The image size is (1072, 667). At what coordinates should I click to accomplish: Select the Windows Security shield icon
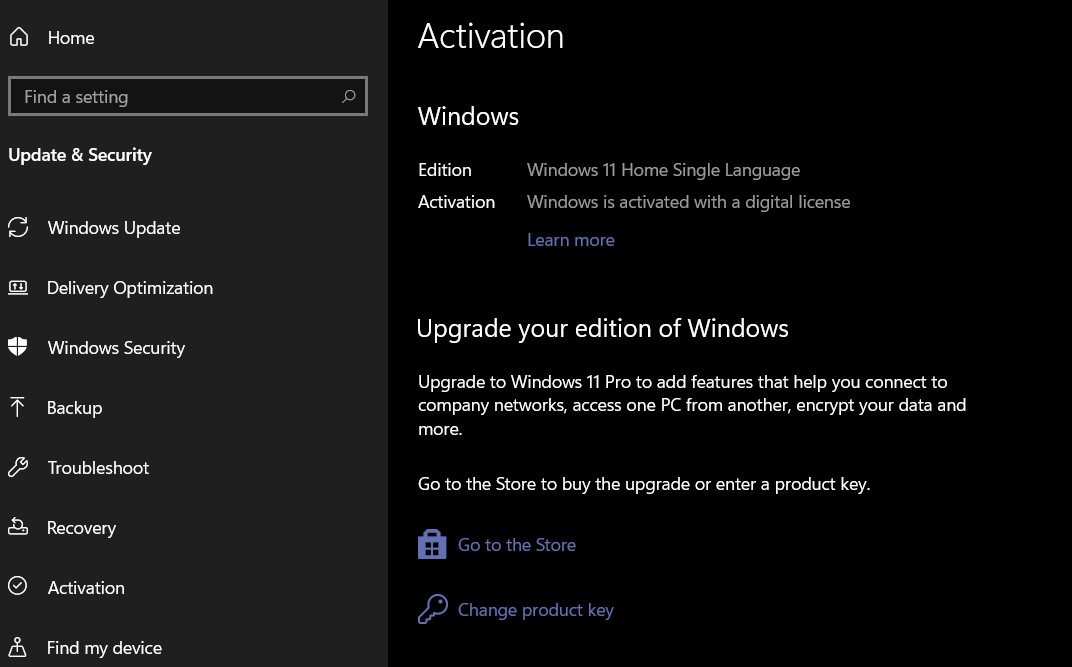point(18,348)
